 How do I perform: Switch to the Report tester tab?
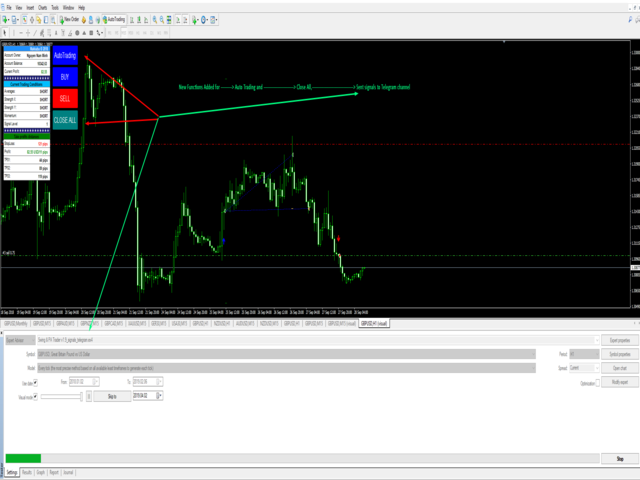(x=54, y=472)
